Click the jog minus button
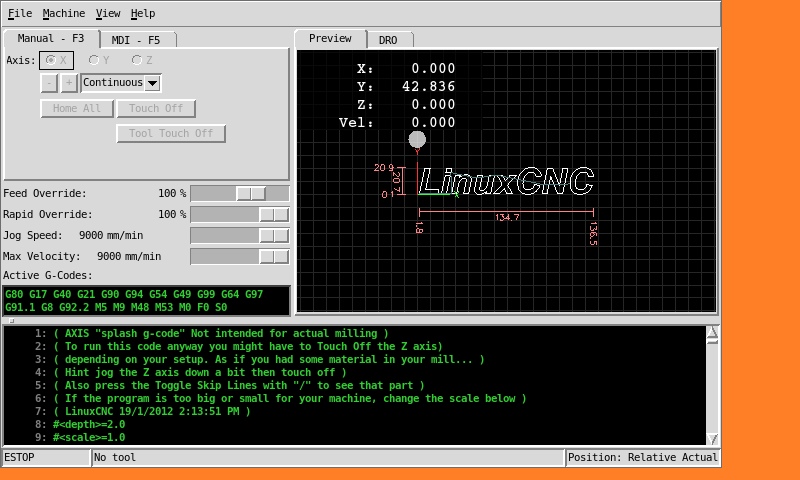 [49, 83]
